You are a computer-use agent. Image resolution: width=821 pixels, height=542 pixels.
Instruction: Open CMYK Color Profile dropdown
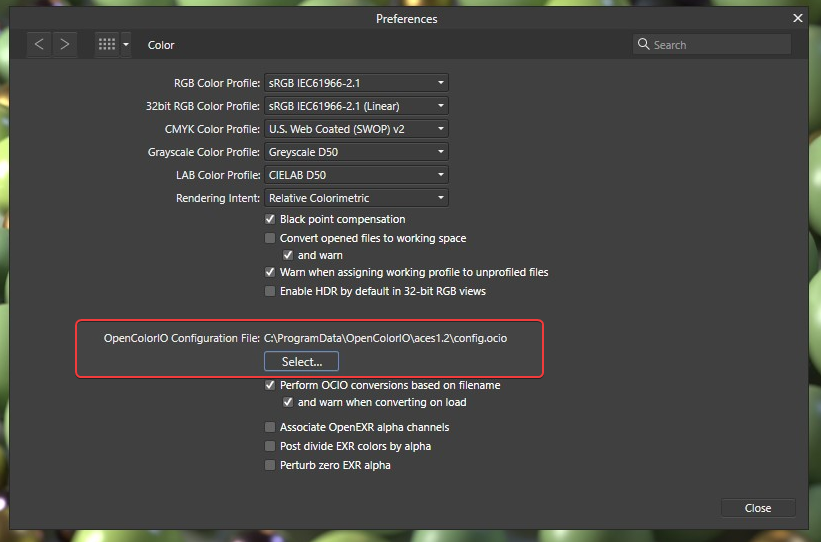coord(356,129)
